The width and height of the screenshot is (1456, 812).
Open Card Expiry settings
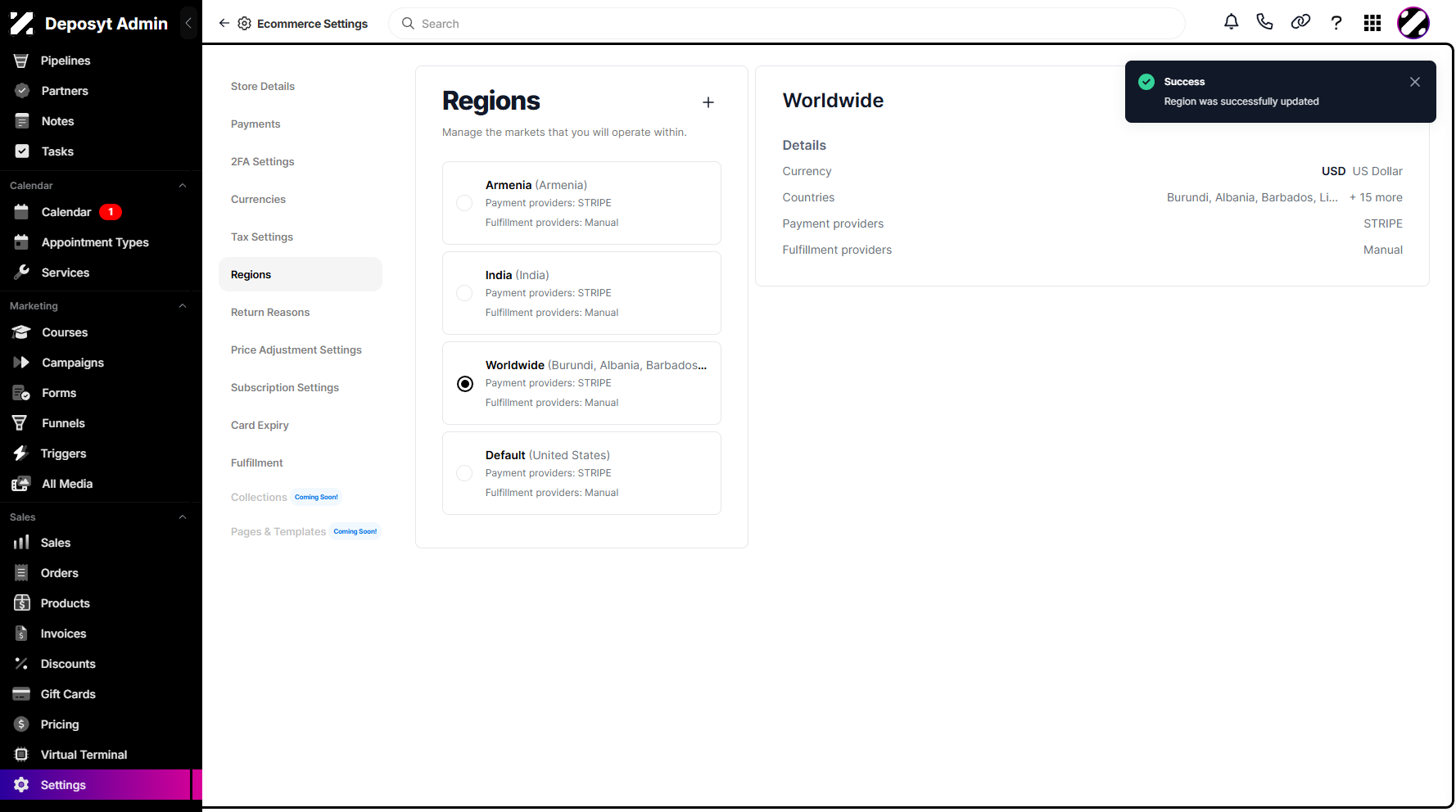click(x=260, y=425)
